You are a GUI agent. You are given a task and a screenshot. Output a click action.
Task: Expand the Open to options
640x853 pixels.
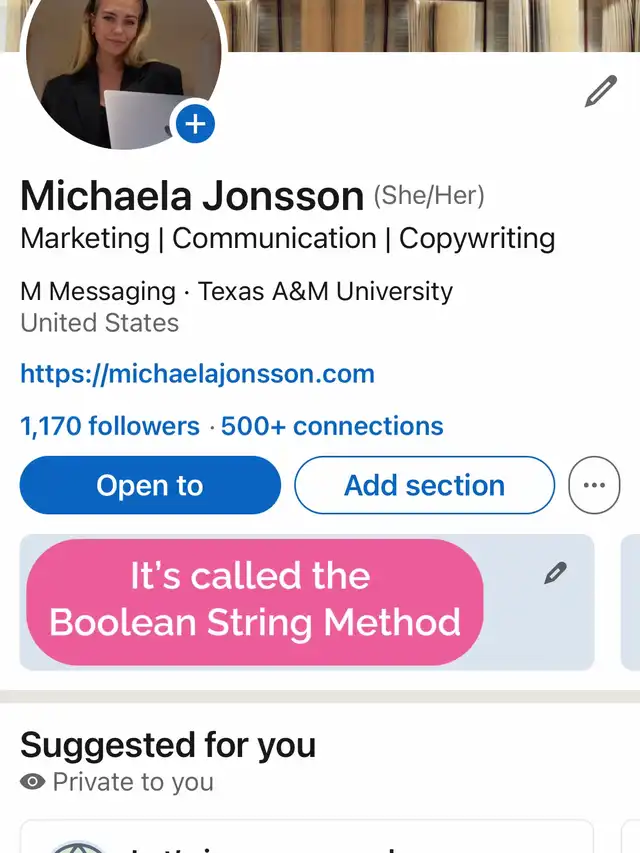[150, 485]
